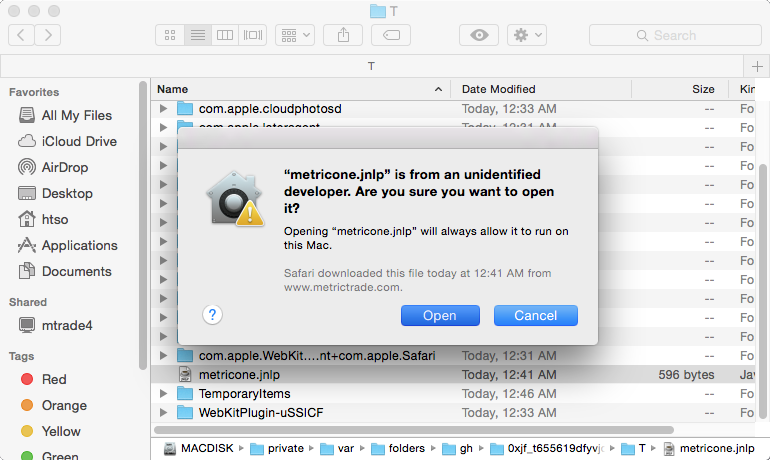
Task: Switch to Cover Flow view
Action: (253, 35)
